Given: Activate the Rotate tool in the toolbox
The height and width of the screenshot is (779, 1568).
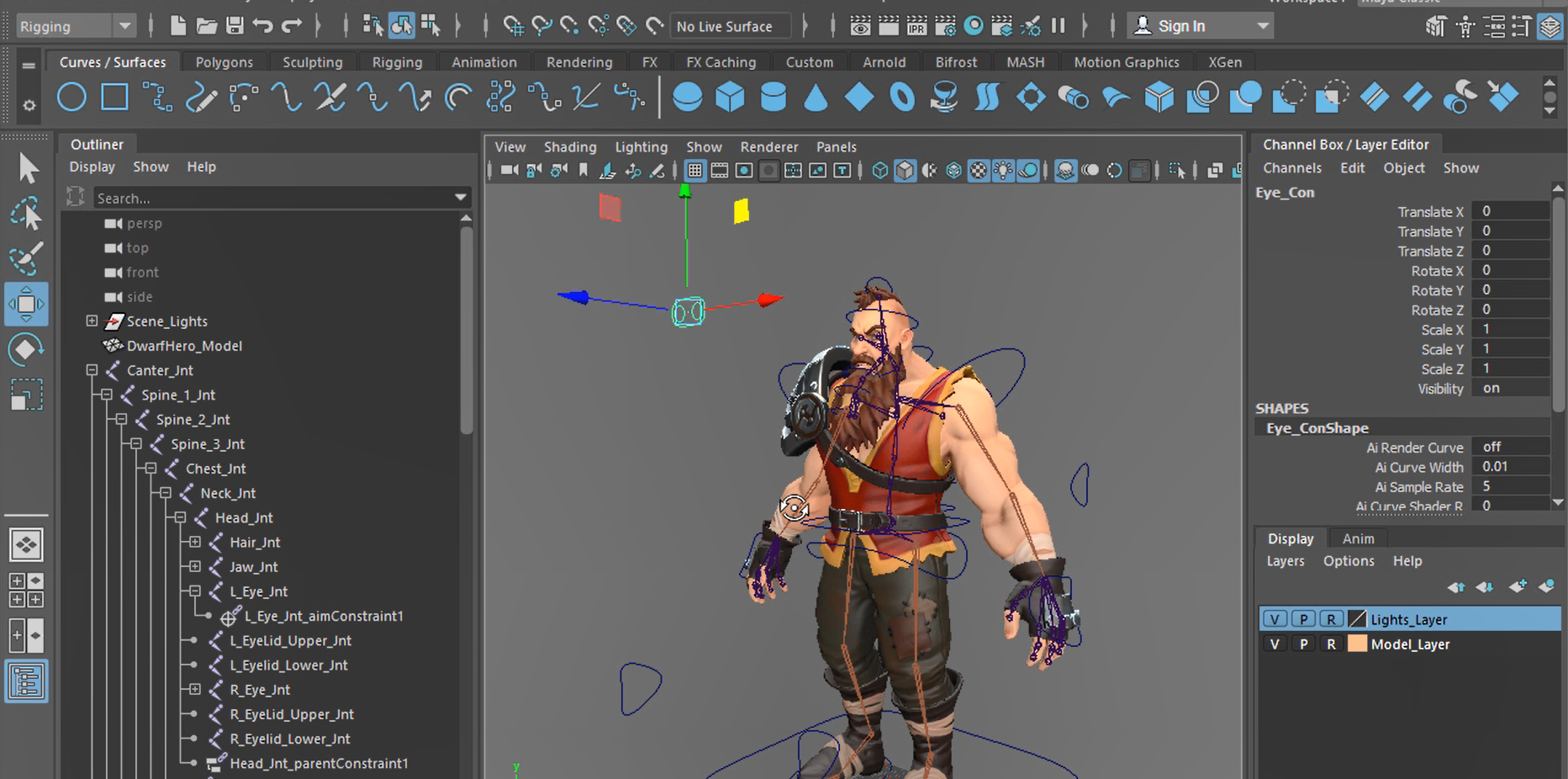Looking at the screenshot, I should 27,349.
